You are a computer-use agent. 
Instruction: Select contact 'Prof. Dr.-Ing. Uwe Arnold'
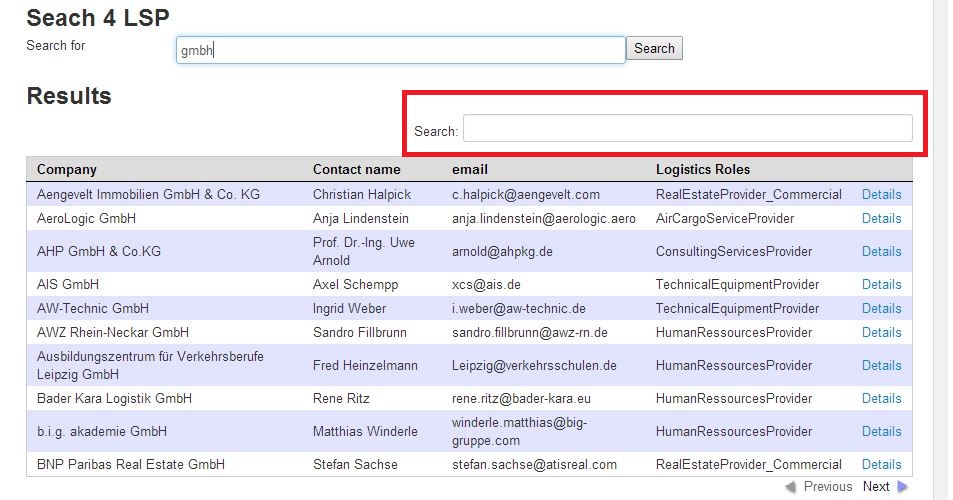coord(363,251)
